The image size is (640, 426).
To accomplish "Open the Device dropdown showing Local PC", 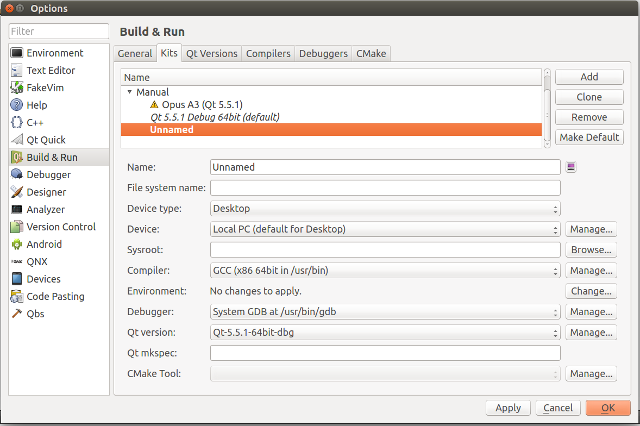I will [385, 229].
